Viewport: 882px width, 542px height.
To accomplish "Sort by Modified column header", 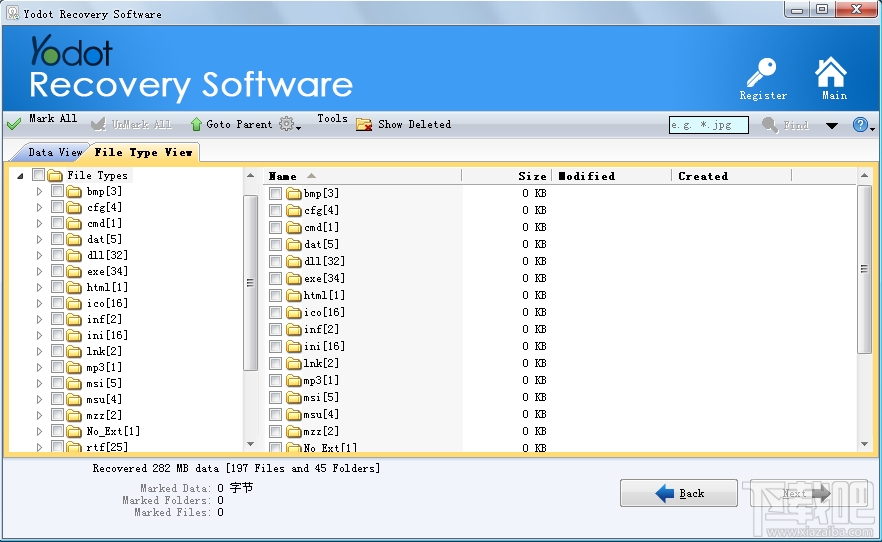I will point(611,176).
